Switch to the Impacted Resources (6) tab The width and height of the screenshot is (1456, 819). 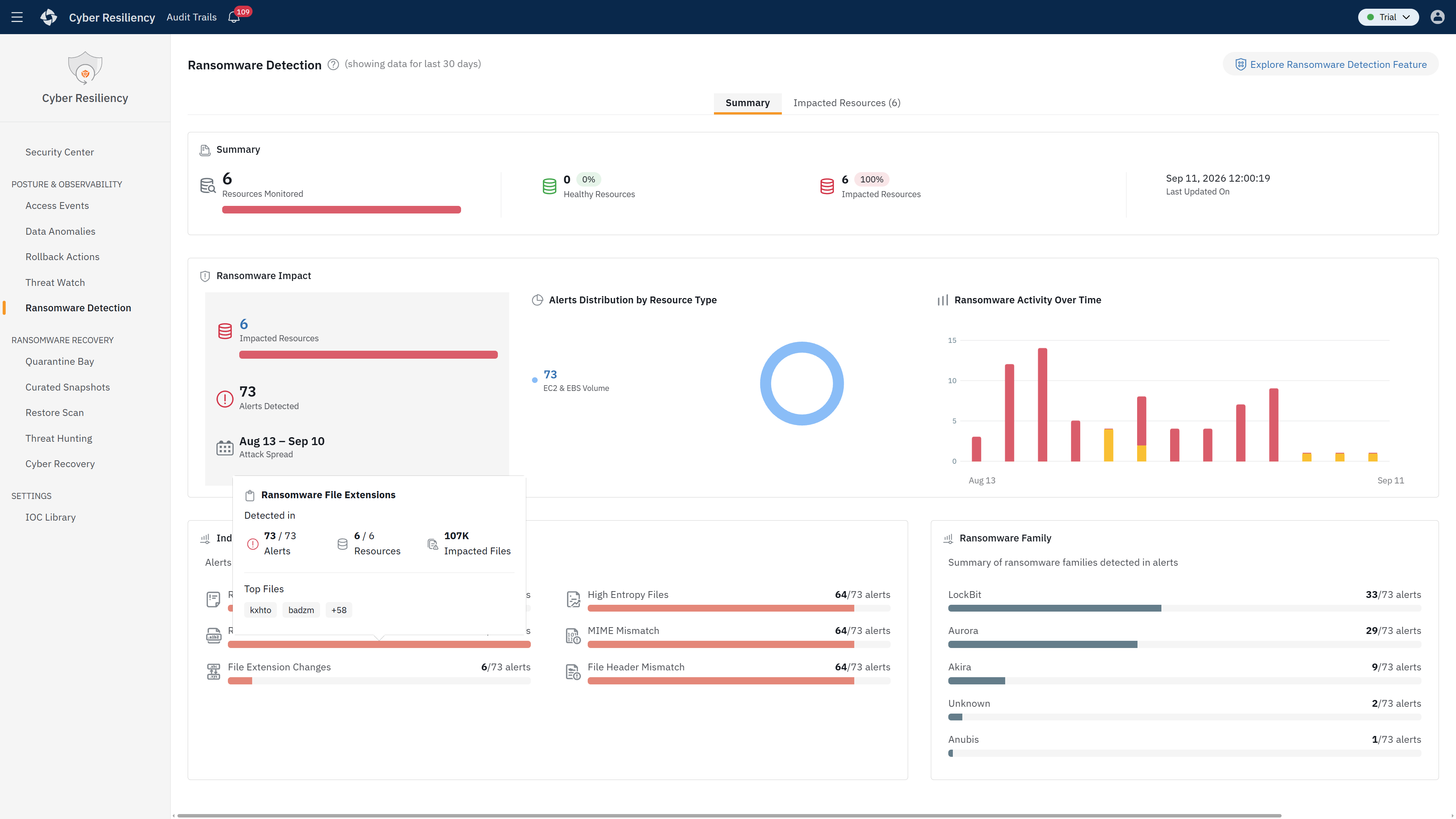(847, 103)
